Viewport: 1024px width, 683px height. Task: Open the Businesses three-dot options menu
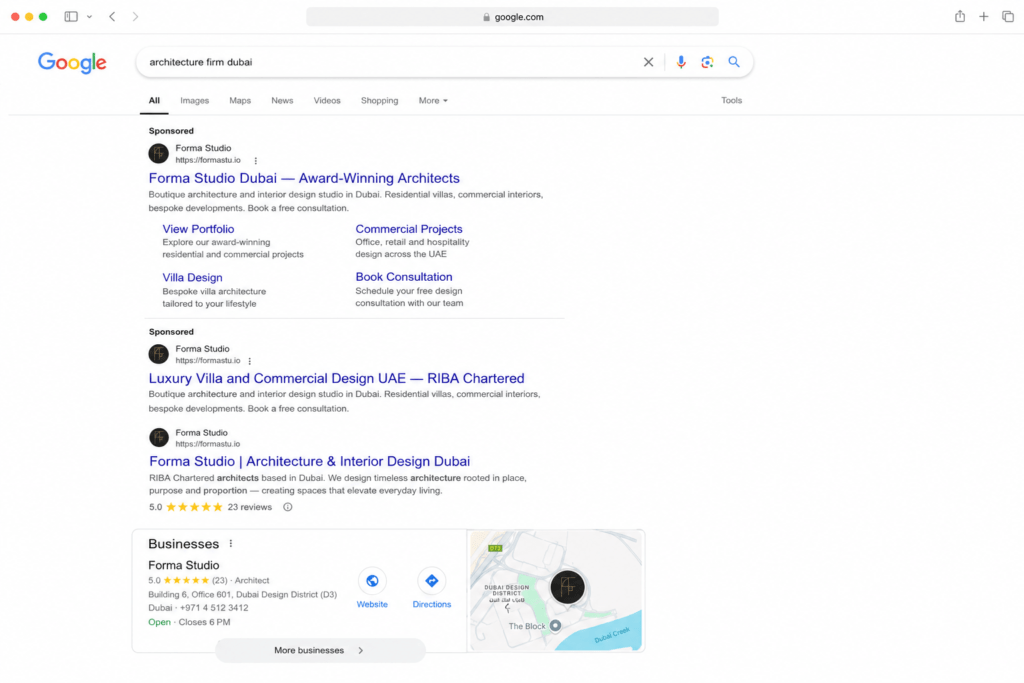[231, 544]
